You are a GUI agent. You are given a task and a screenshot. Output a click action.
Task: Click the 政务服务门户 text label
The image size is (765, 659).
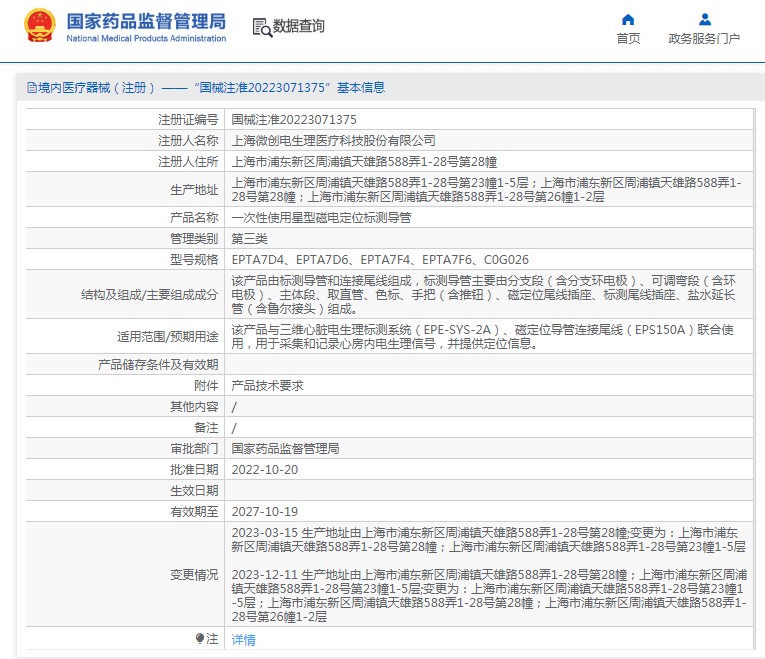[704, 39]
